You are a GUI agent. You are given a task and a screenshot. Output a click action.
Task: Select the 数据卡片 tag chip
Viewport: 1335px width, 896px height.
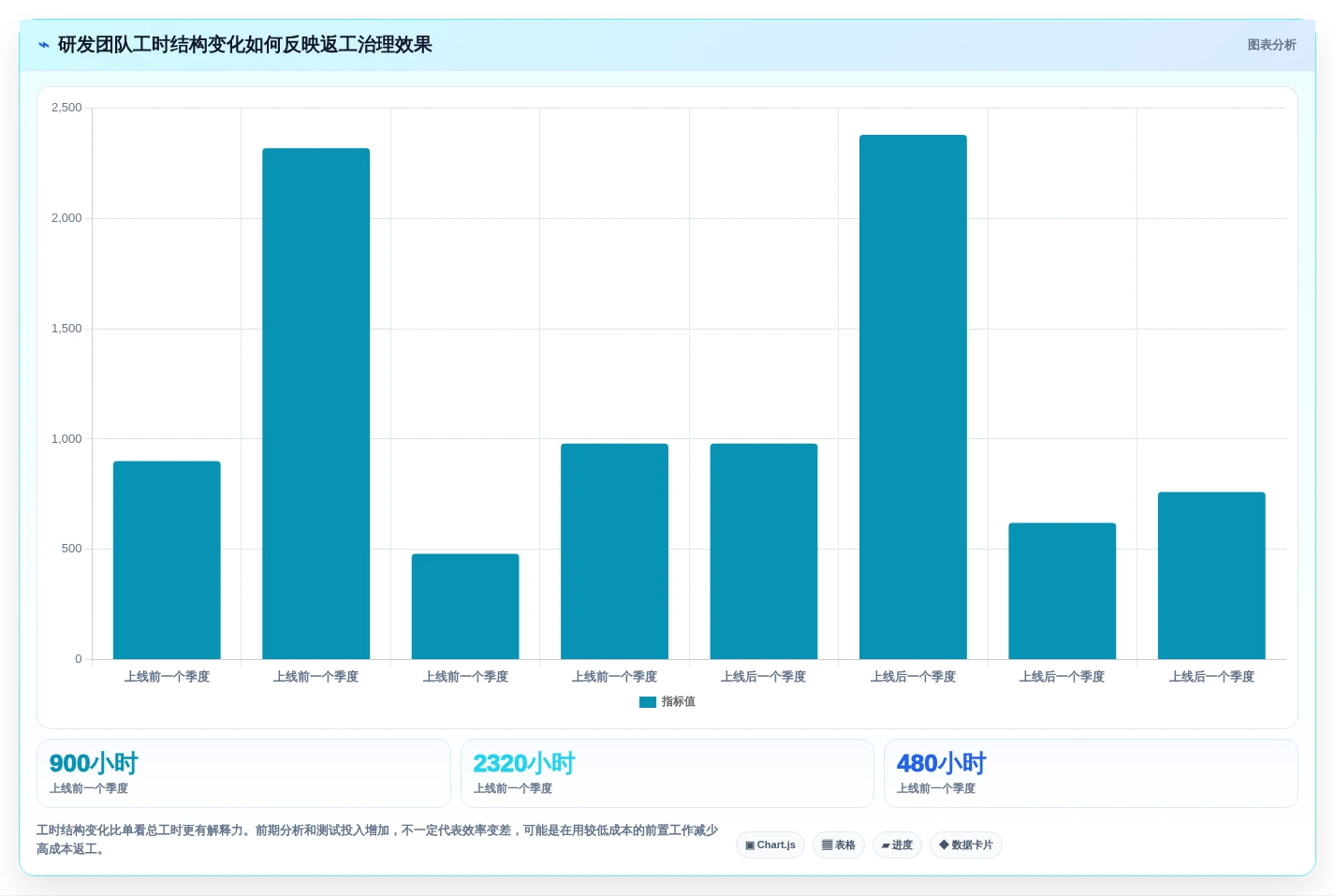pos(966,845)
